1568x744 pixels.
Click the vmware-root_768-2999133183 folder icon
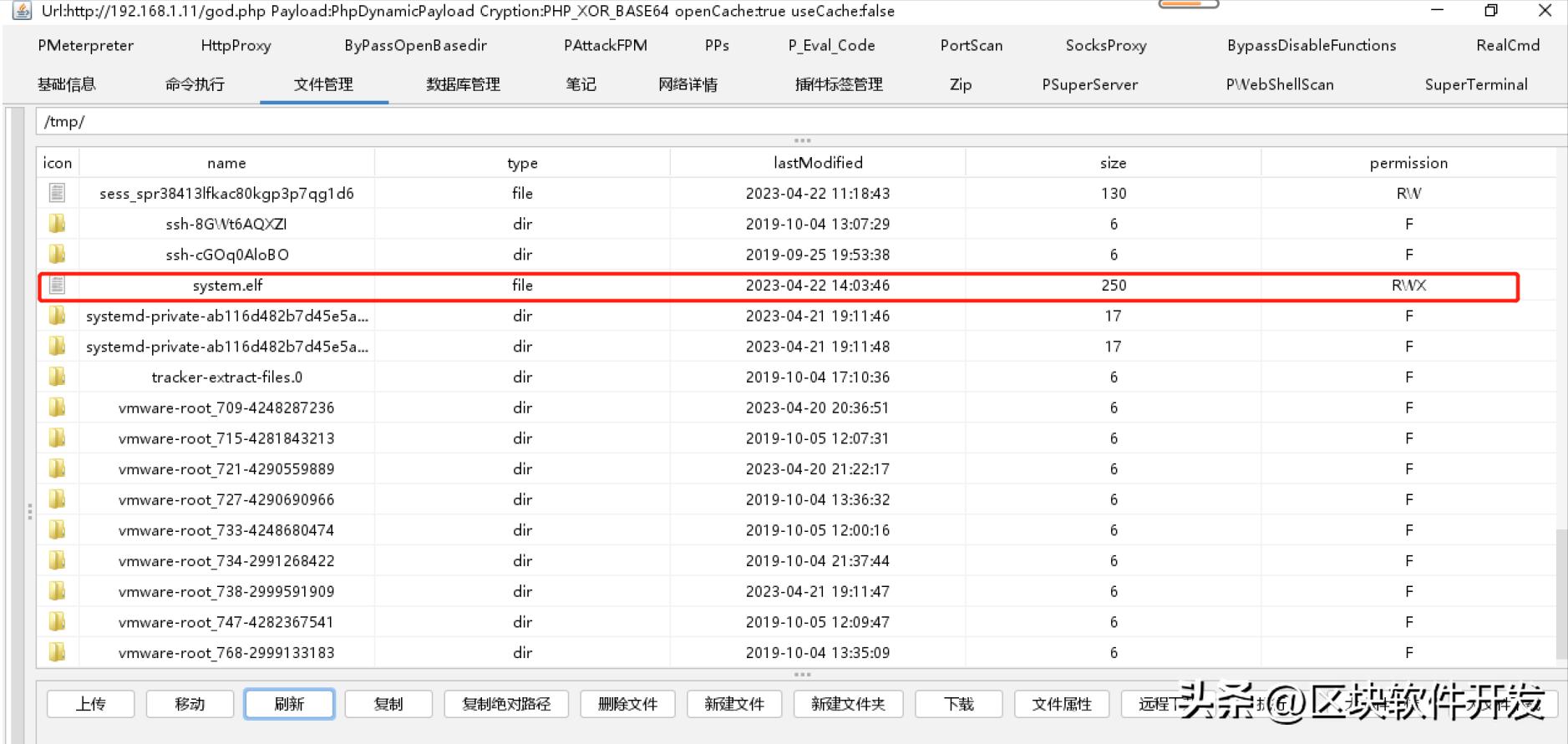[x=57, y=653]
